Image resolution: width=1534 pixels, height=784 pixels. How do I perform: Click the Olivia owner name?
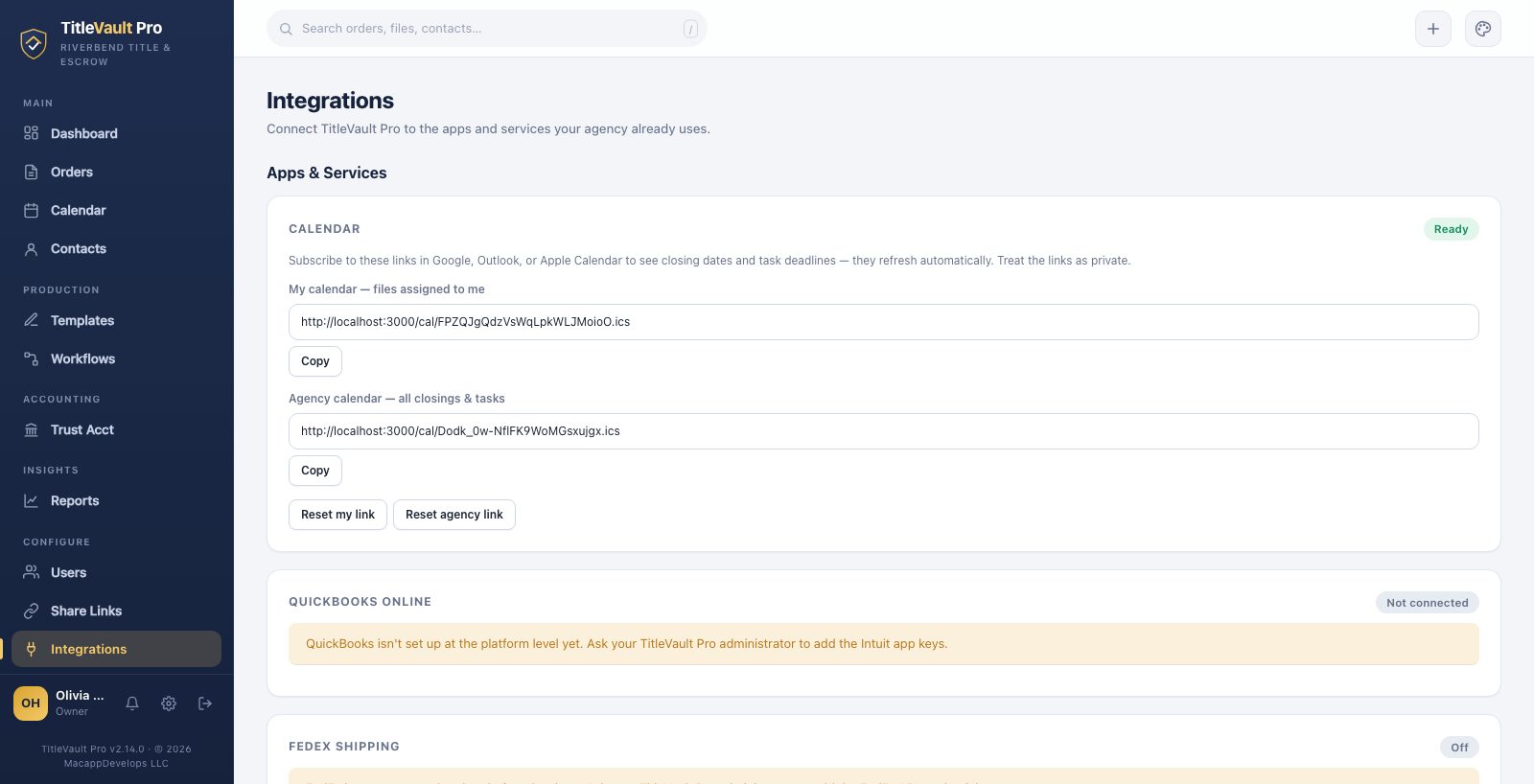(80, 696)
